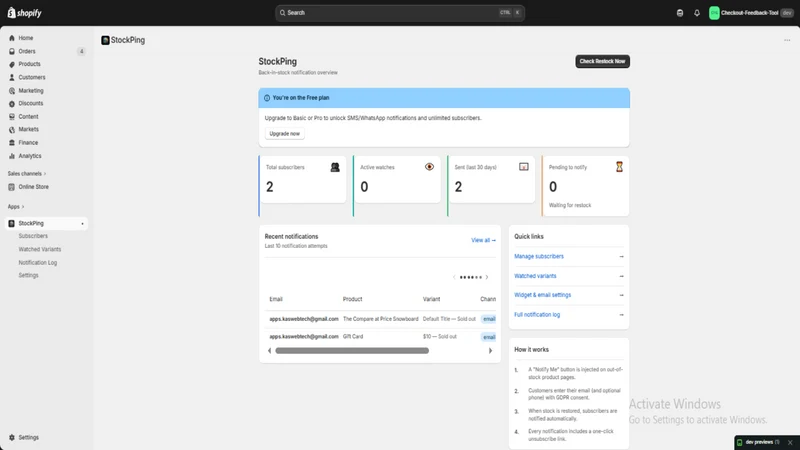Open the three-dot app menu
Image resolution: width=800 pixels, height=450 pixels.
pos(787,40)
